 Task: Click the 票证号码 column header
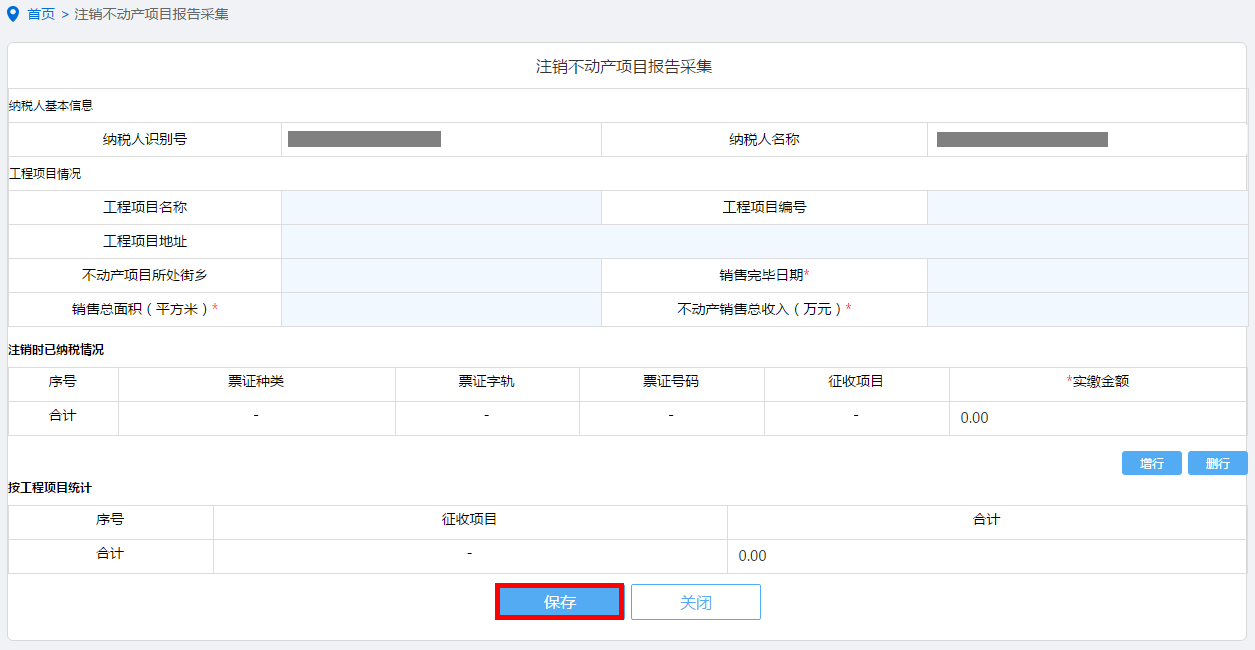click(671, 382)
